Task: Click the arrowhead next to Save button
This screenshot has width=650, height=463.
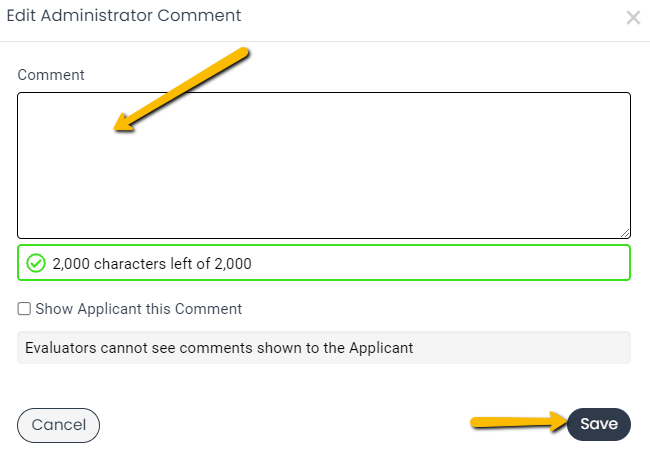Action: [x=558, y=422]
